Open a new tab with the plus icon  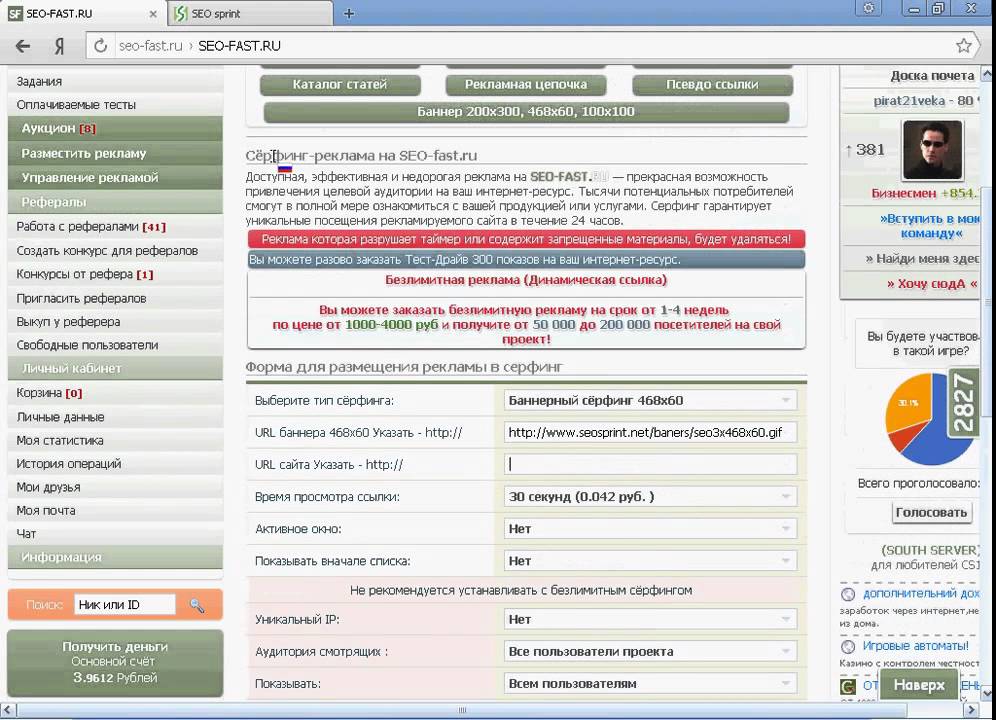coord(349,14)
